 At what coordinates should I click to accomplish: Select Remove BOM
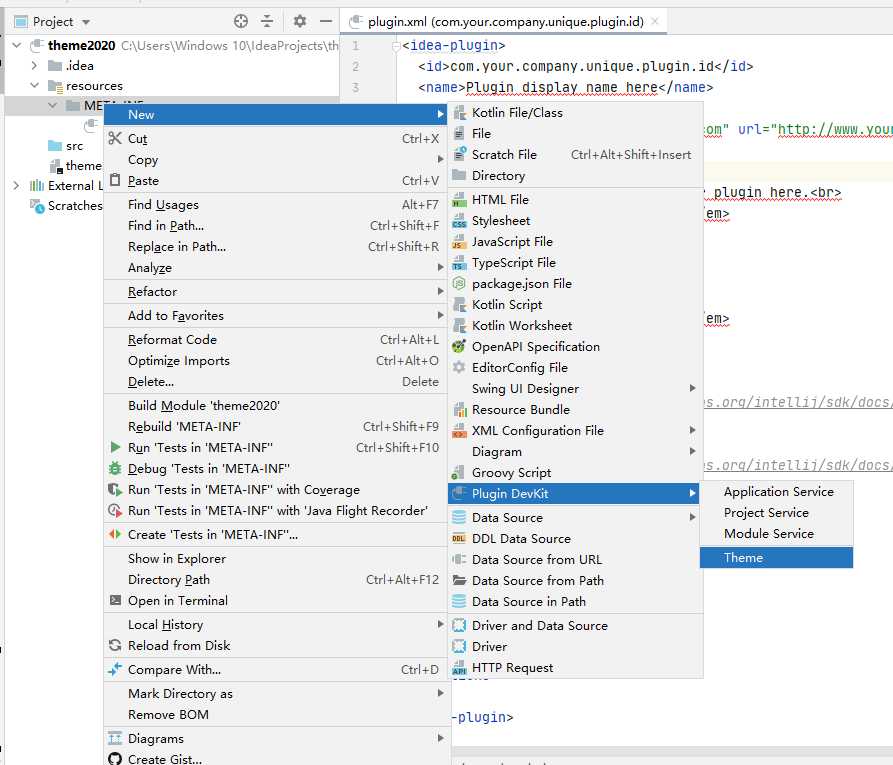[275, 714]
